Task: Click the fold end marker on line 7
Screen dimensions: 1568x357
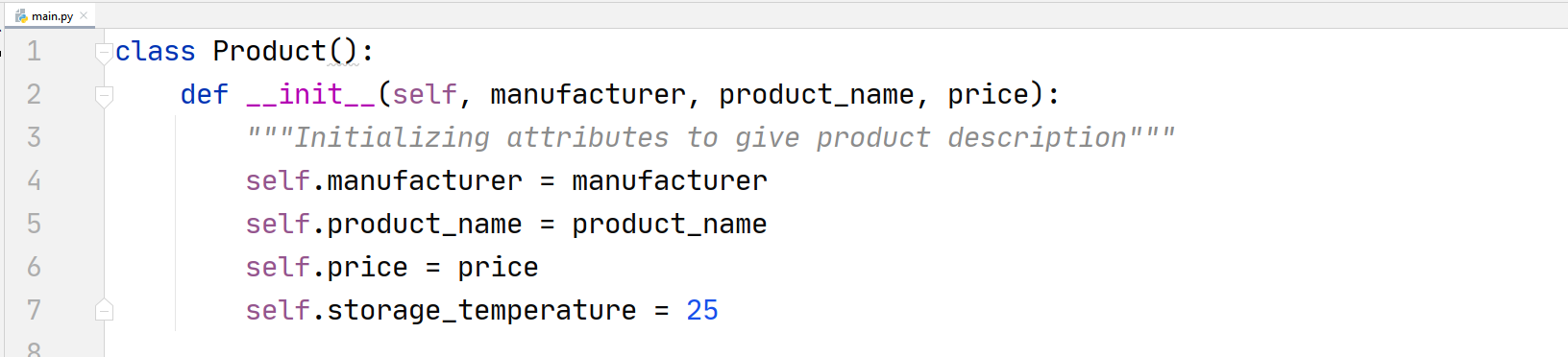Action: (x=105, y=309)
